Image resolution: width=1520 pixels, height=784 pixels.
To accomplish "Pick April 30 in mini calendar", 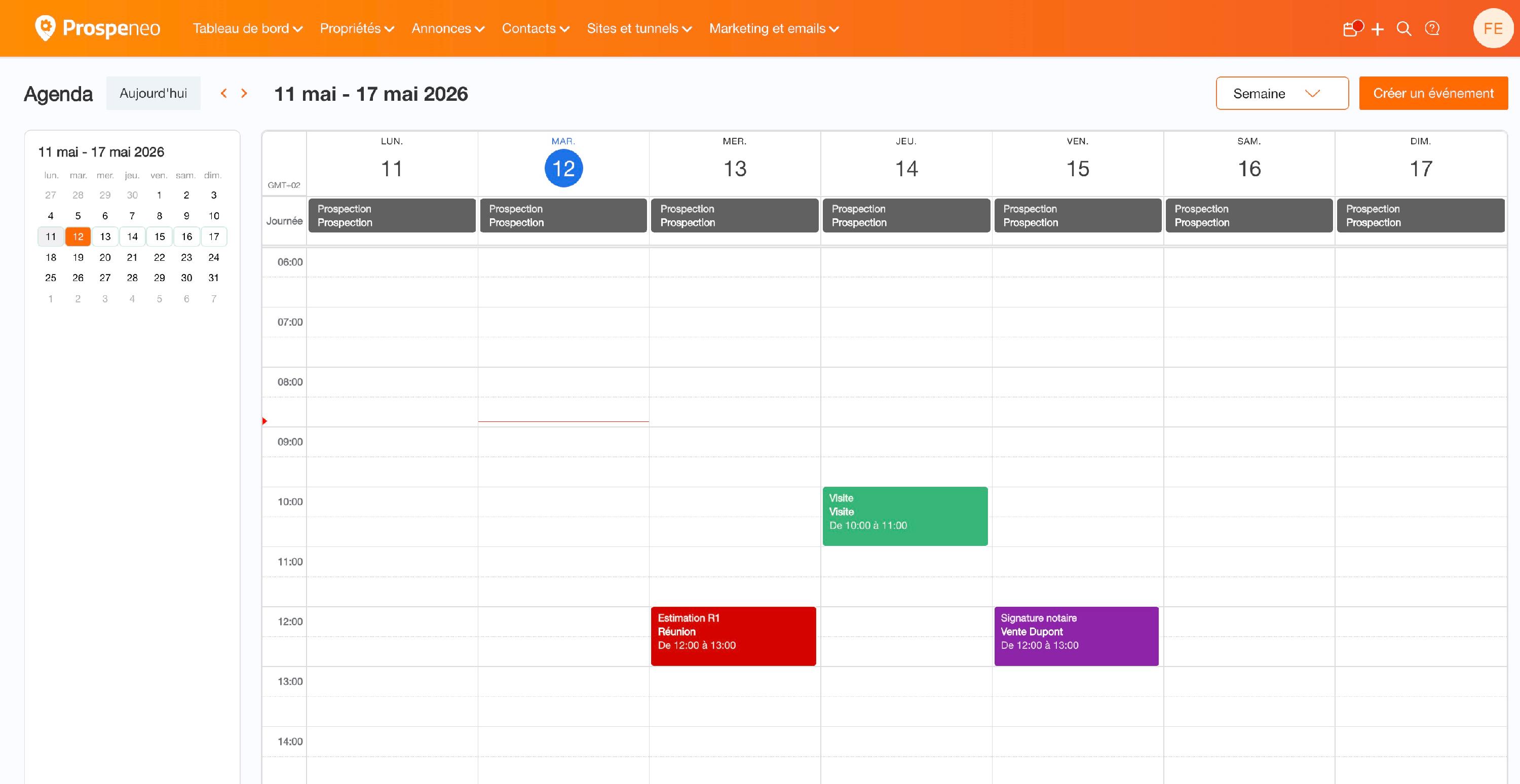I will [x=132, y=195].
